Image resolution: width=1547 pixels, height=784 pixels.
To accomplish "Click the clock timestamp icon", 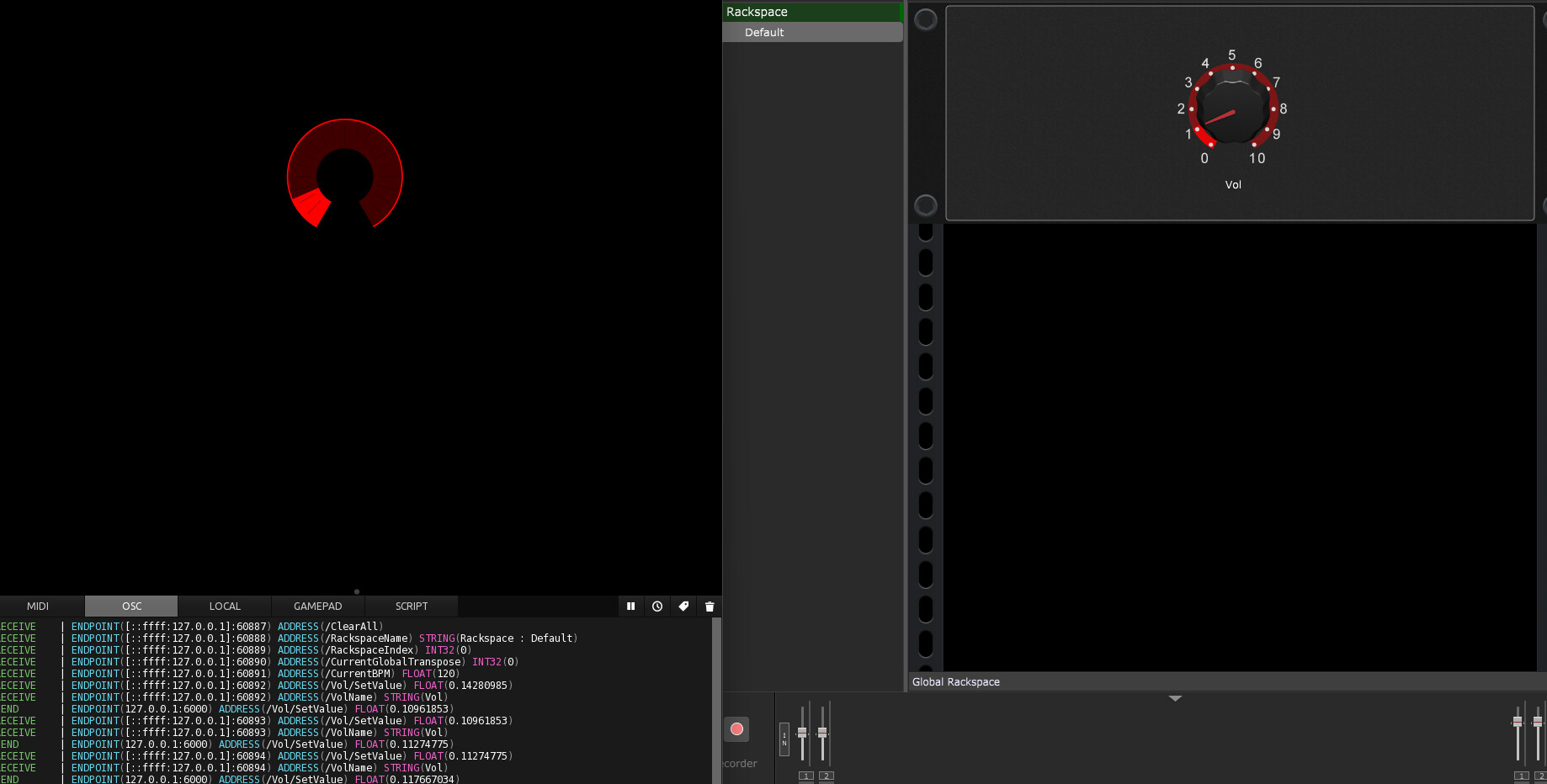I will coord(657,607).
